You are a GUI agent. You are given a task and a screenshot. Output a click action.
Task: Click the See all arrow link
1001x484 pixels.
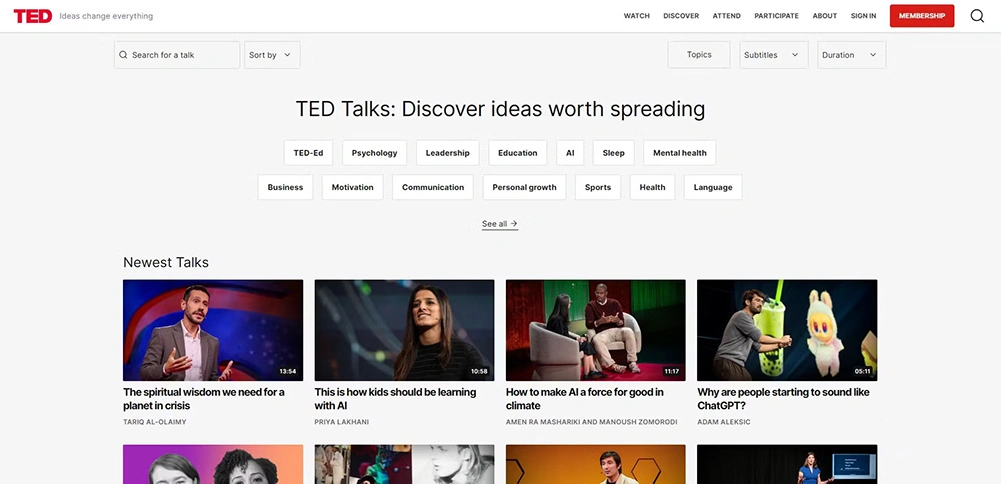[x=499, y=224]
